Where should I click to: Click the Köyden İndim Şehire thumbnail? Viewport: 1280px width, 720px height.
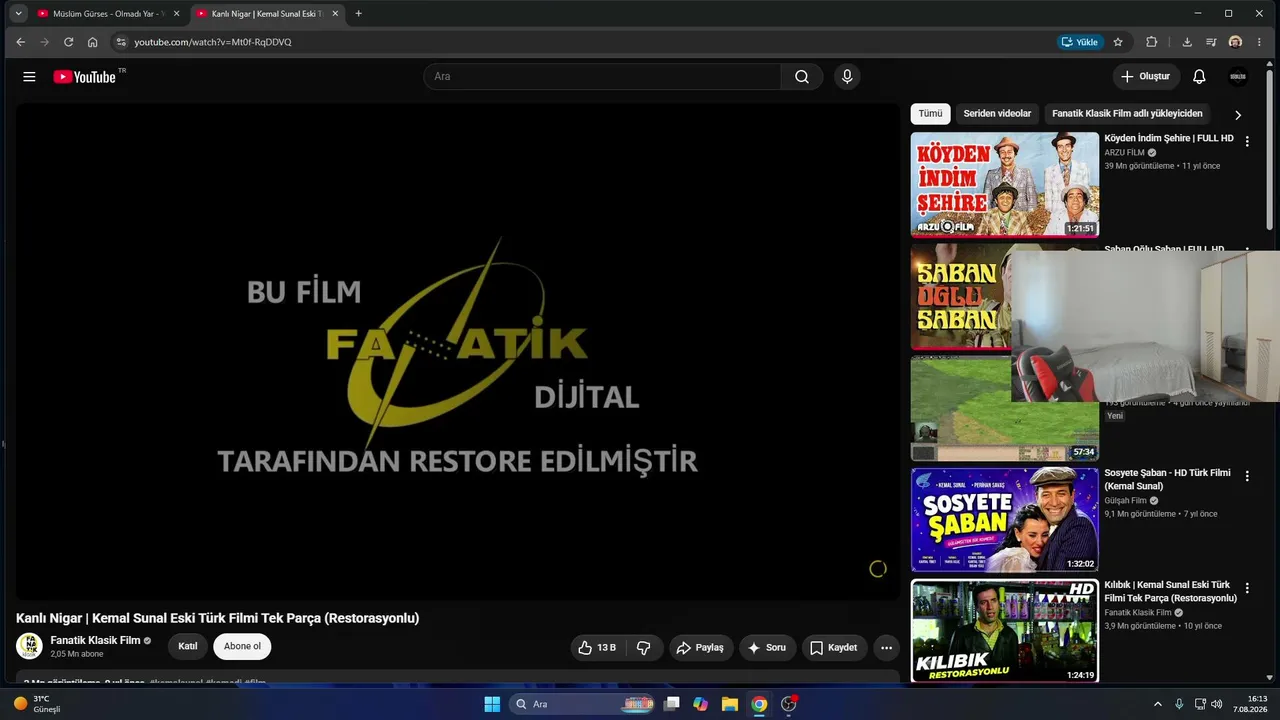1005,184
